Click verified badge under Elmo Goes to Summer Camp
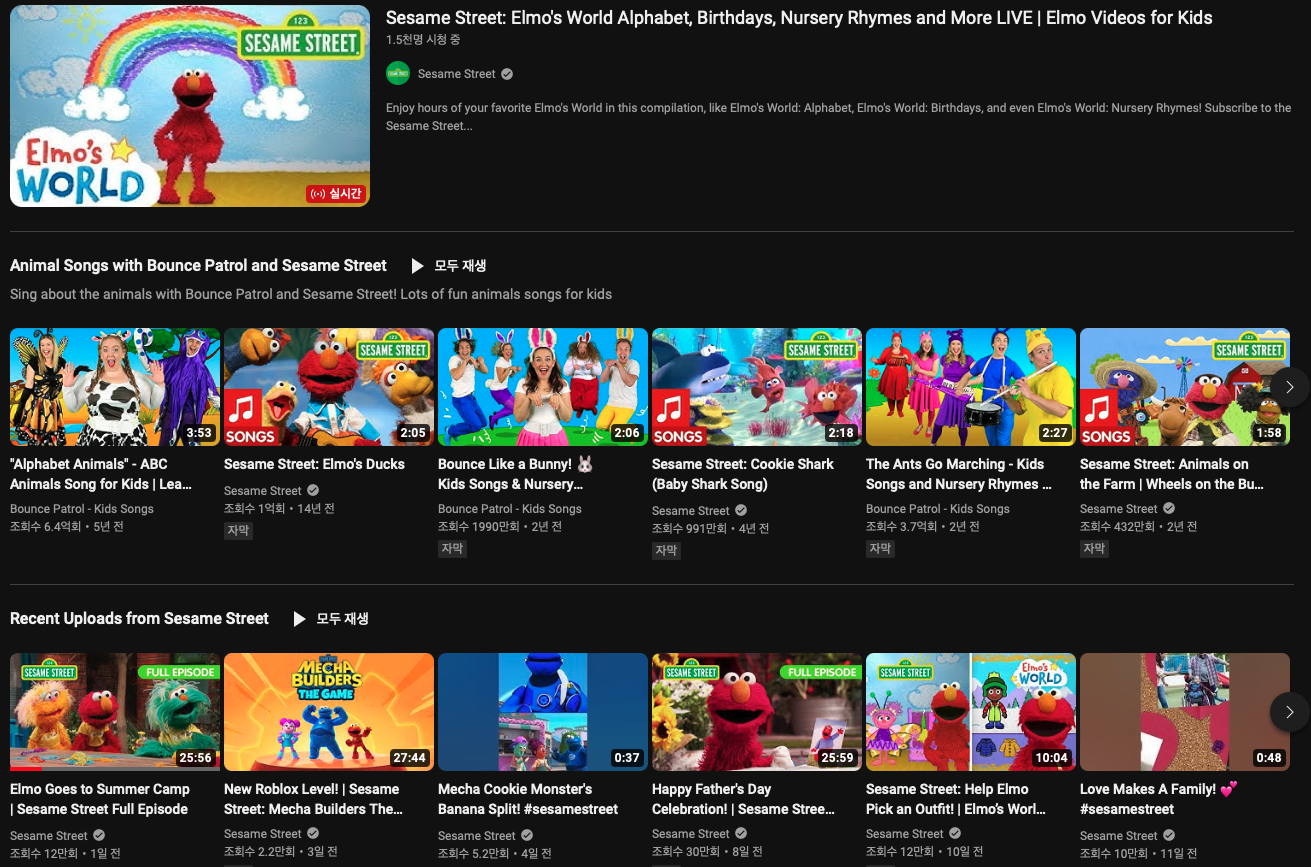The image size is (1311, 867). [99, 836]
